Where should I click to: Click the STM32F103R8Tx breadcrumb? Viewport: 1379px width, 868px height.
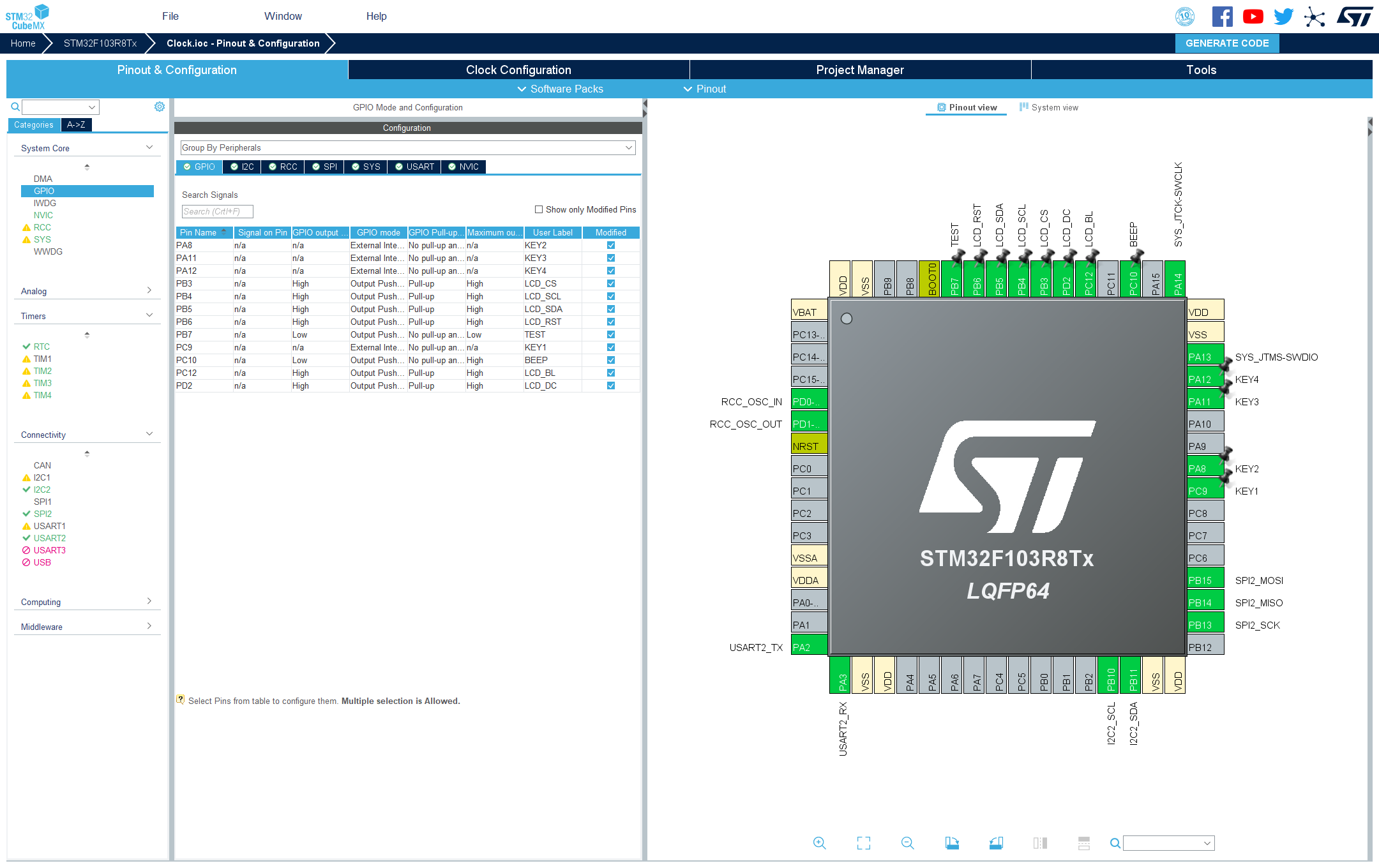point(100,43)
